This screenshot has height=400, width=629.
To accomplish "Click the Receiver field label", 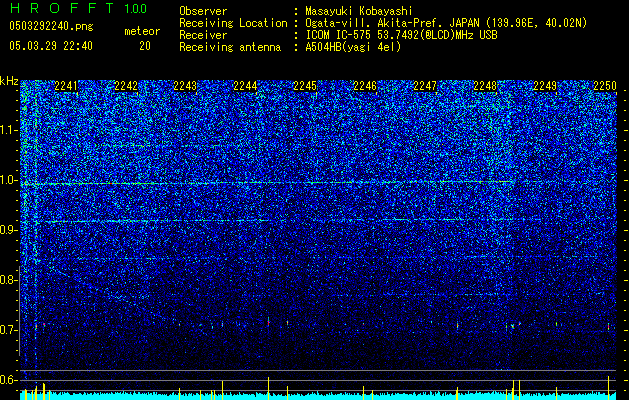I will 203,35.
